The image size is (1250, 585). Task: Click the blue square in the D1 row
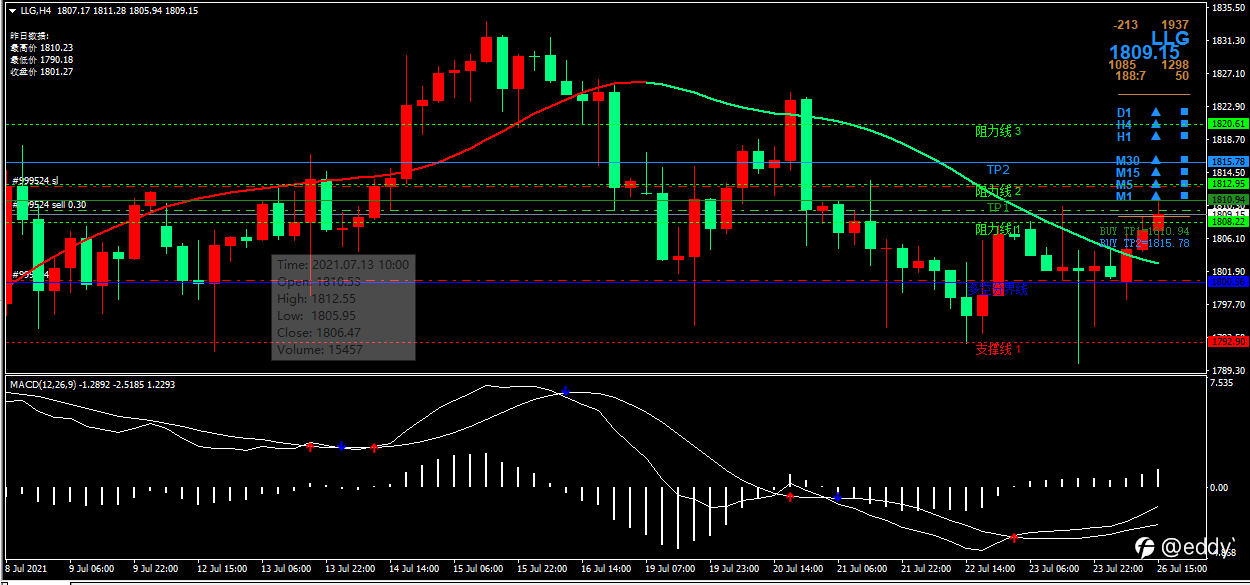[1184, 112]
